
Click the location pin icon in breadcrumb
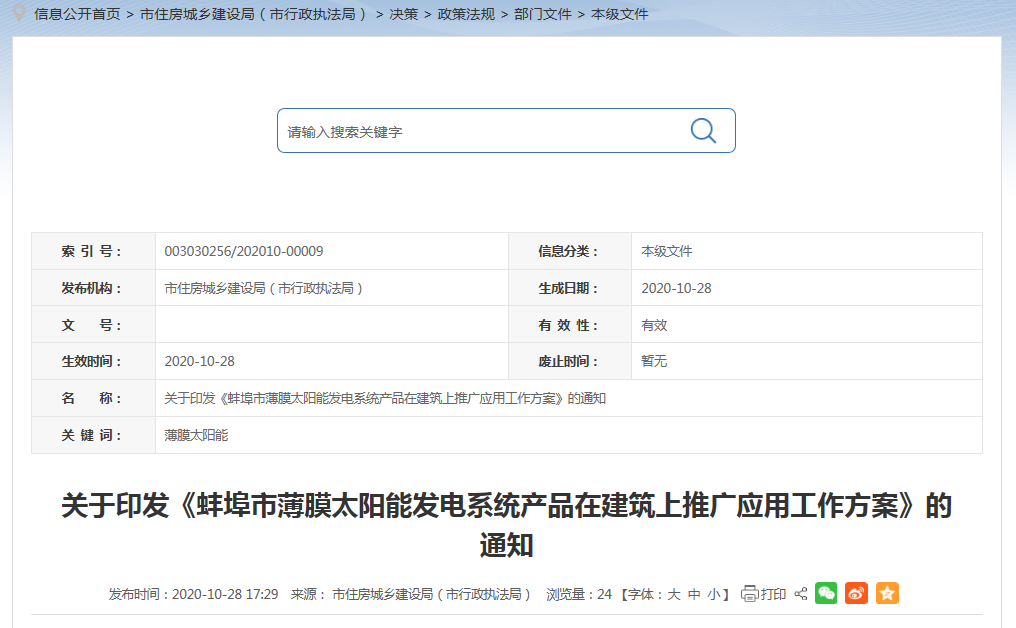pos(19,13)
